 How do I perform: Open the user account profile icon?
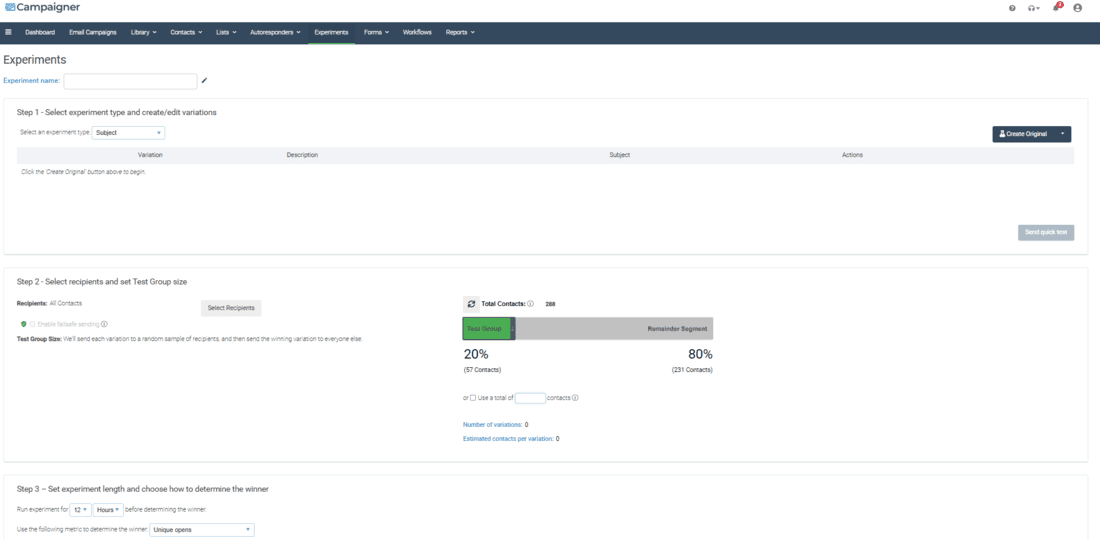click(1077, 8)
